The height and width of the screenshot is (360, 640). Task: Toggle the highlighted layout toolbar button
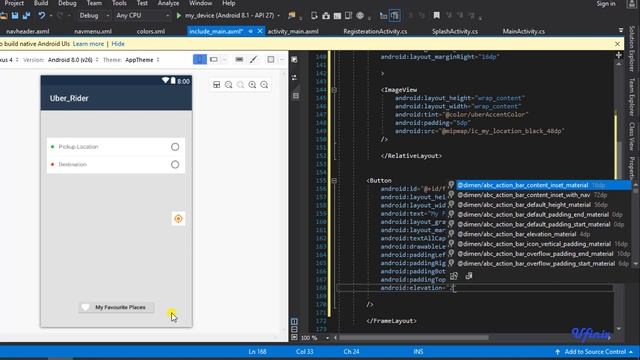395,16
